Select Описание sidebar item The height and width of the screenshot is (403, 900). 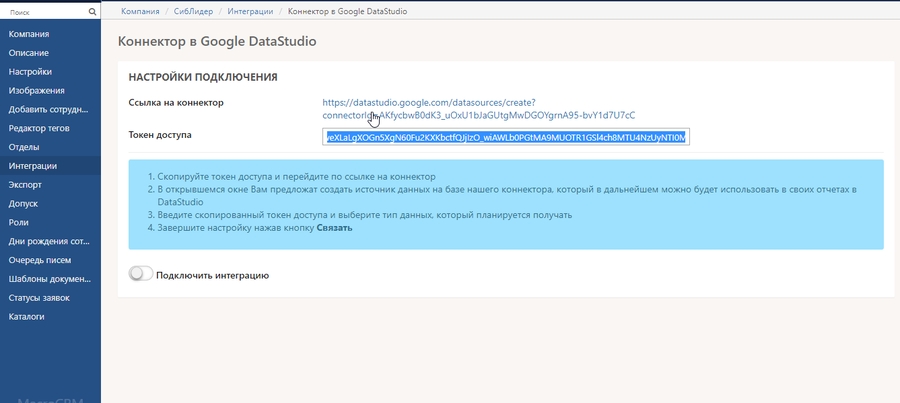click(x=29, y=53)
